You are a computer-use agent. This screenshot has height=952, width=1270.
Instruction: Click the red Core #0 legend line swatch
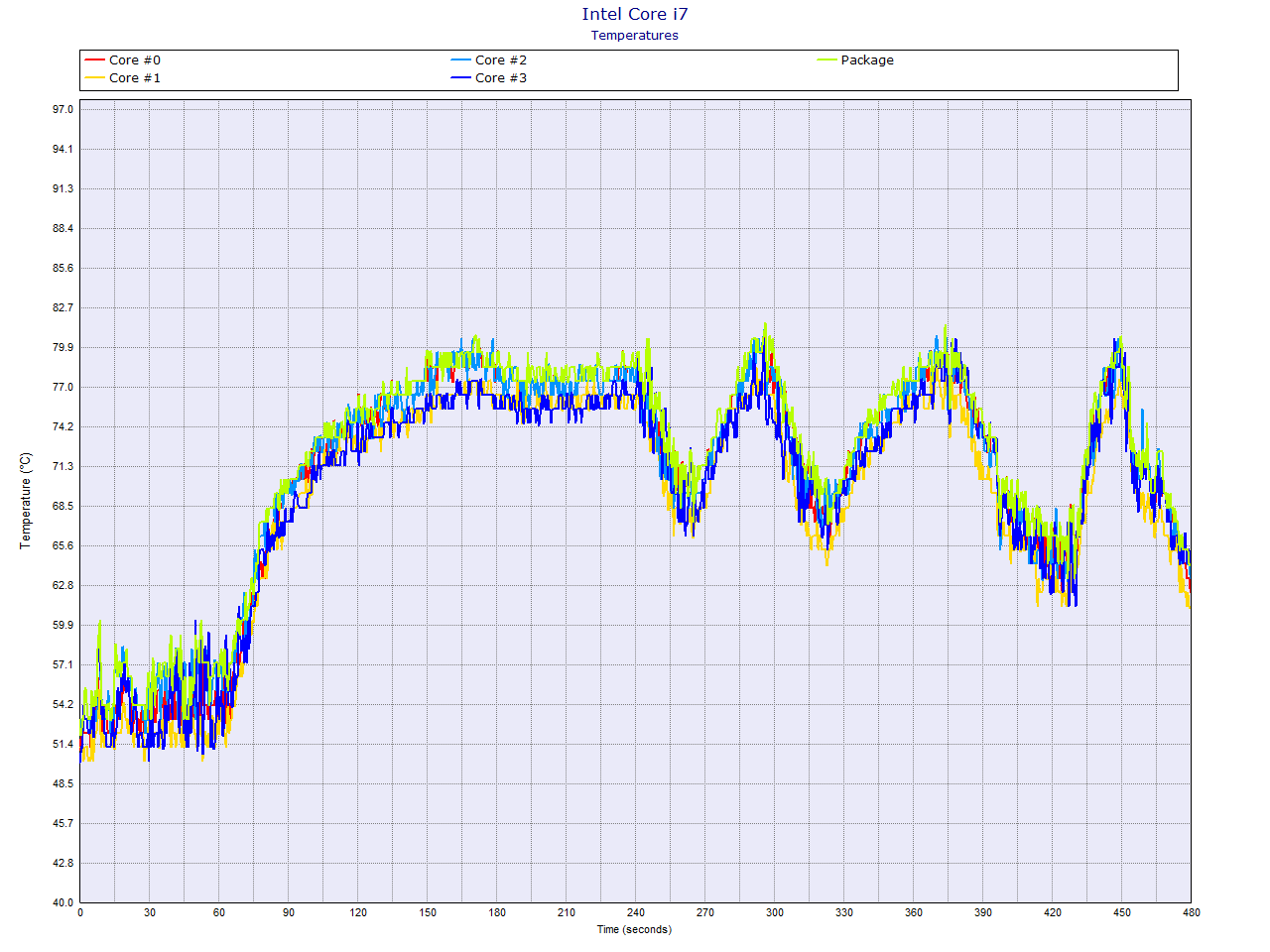(x=94, y=60)
